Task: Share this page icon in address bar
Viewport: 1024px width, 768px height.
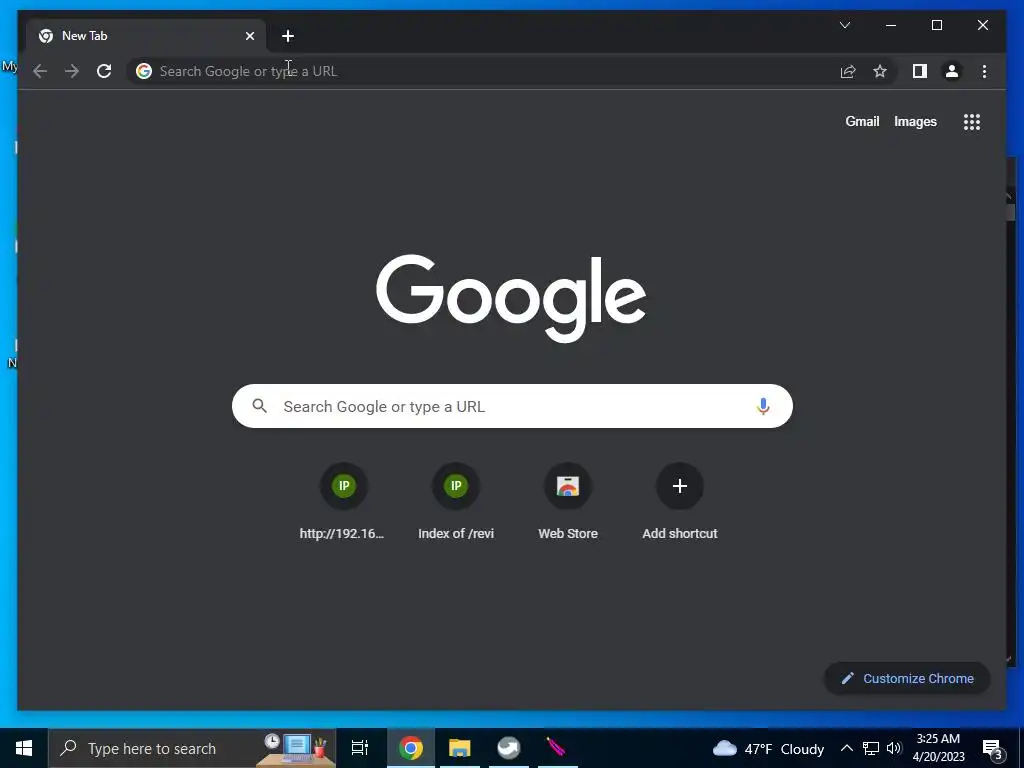Action: [x=848, y=71]
